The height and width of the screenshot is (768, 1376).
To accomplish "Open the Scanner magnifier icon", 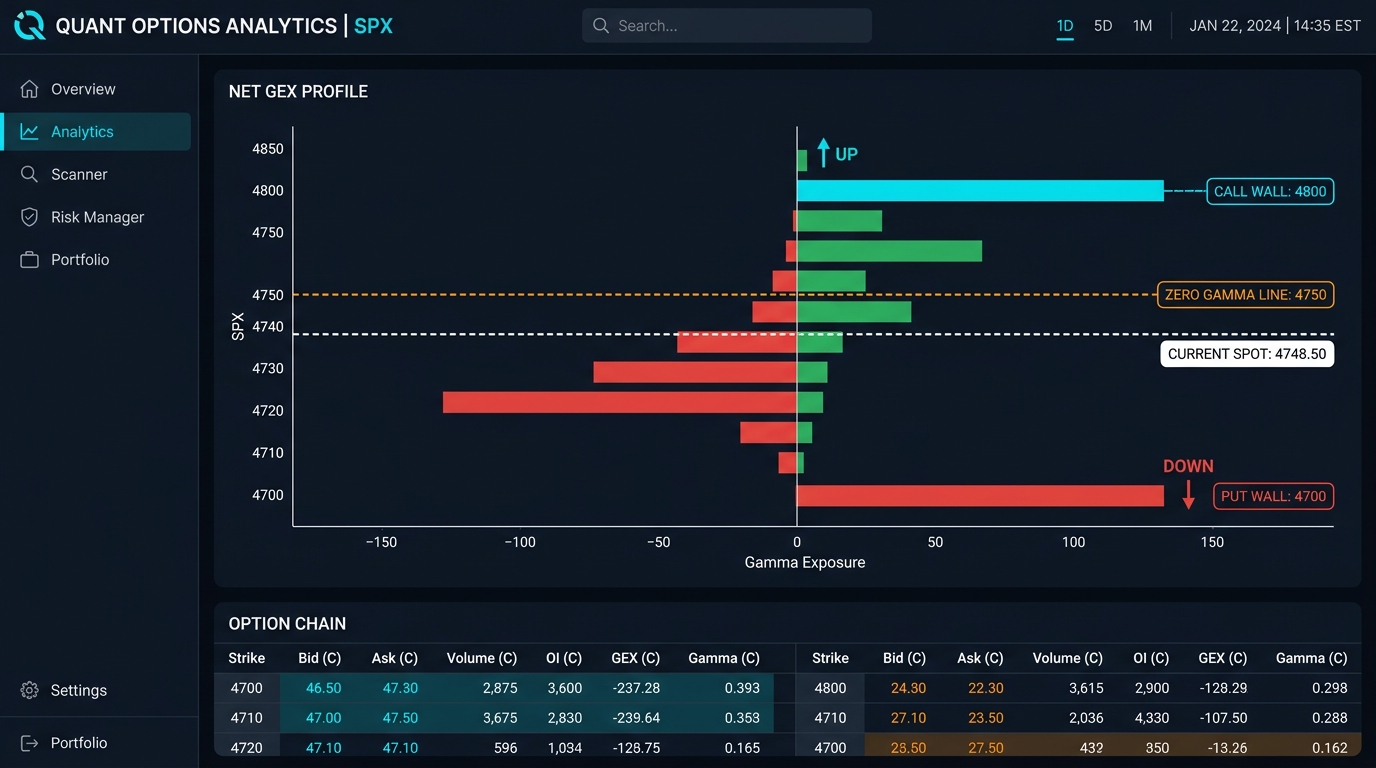I will coord(30,174).
